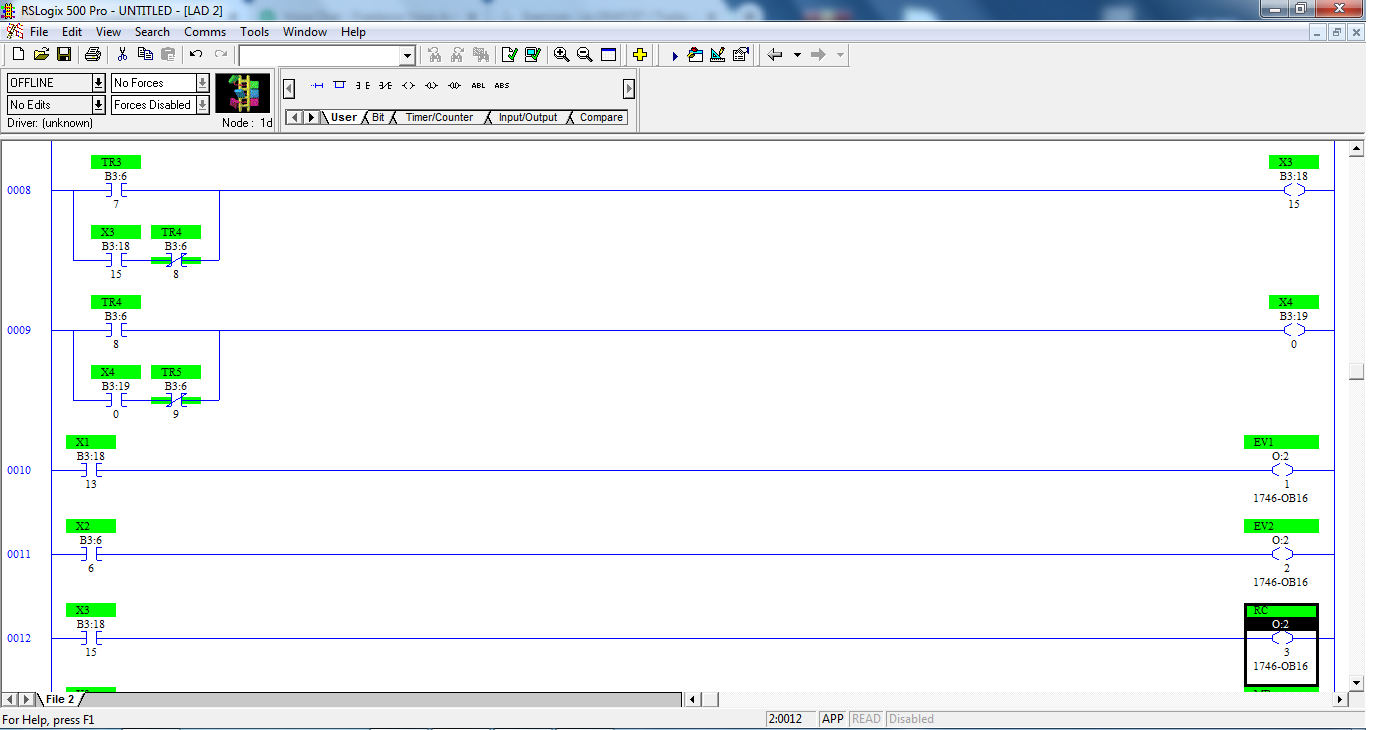Click the Cut scissors icon

122,54
